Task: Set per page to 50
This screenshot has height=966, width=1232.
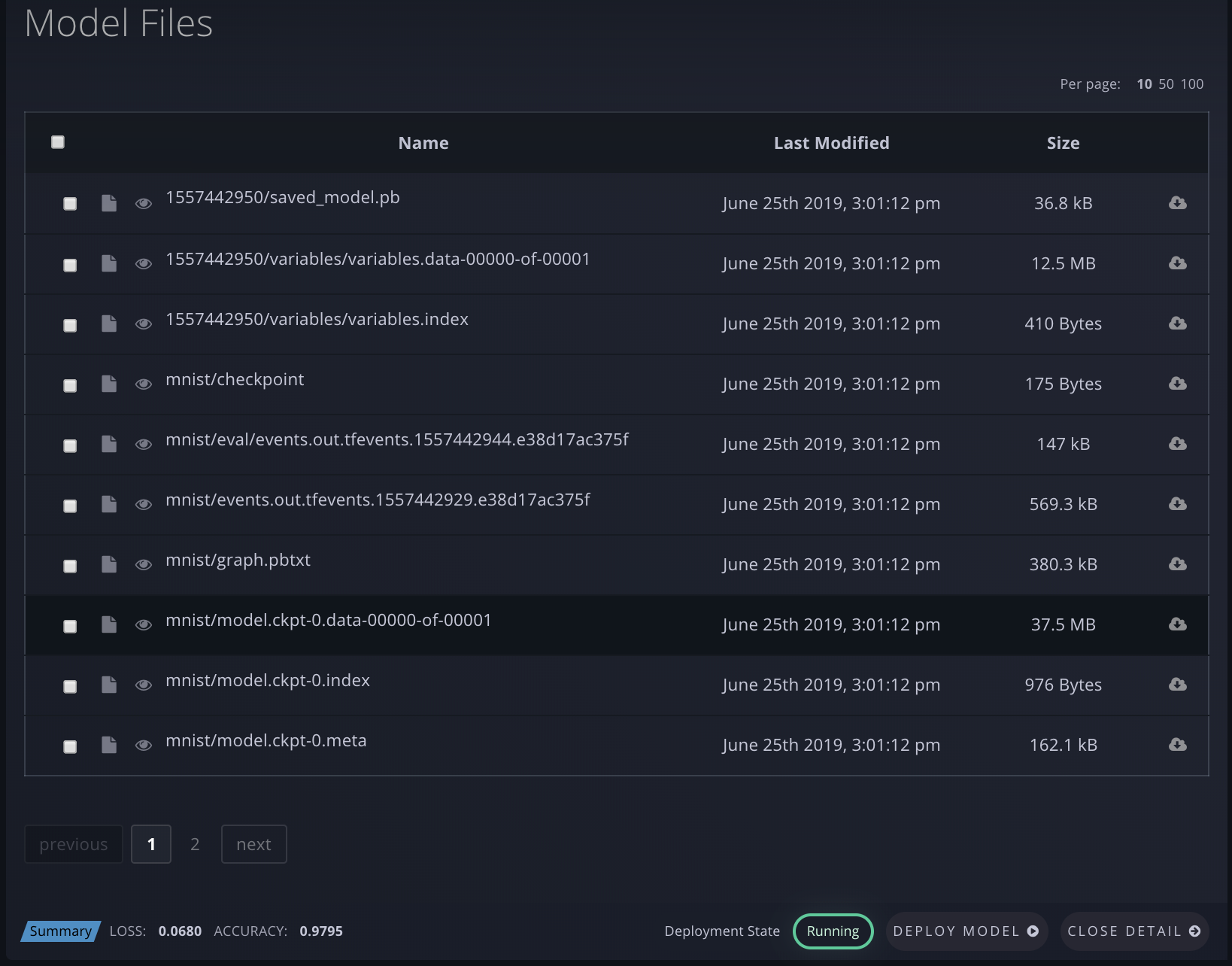Action: click(1166, 84)
